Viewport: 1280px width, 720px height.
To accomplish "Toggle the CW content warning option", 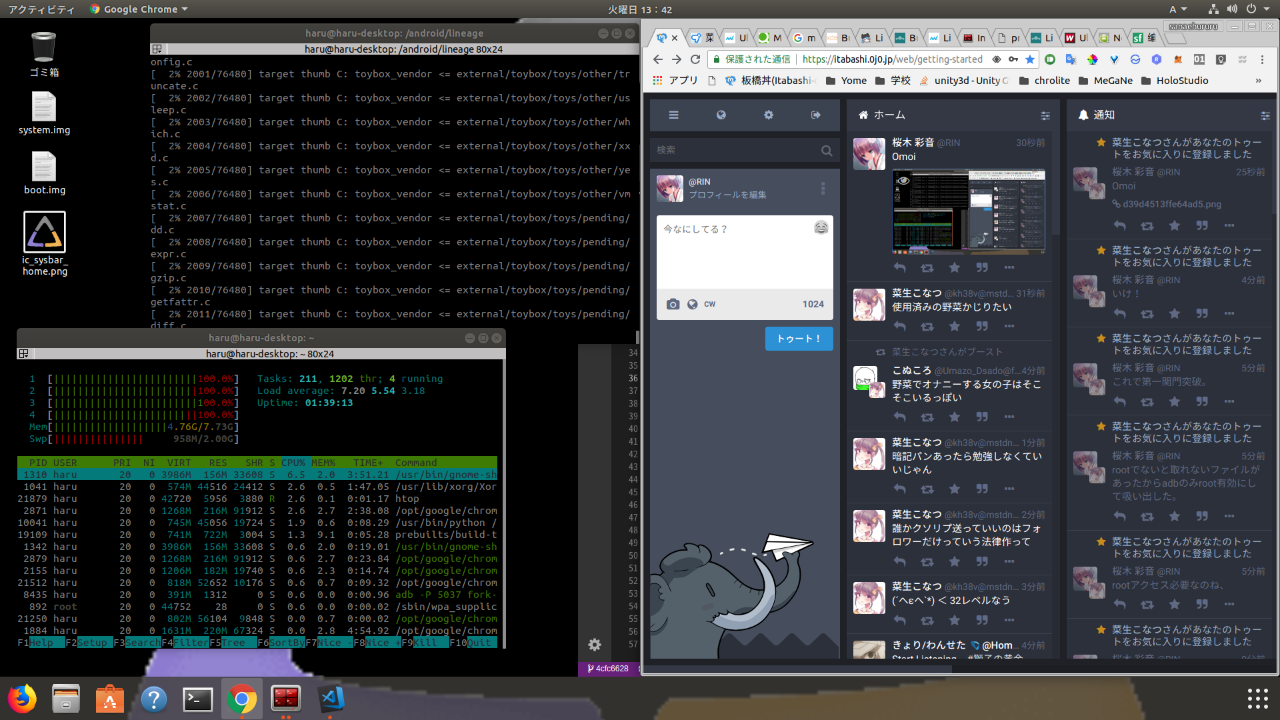I will coord(710,304).
